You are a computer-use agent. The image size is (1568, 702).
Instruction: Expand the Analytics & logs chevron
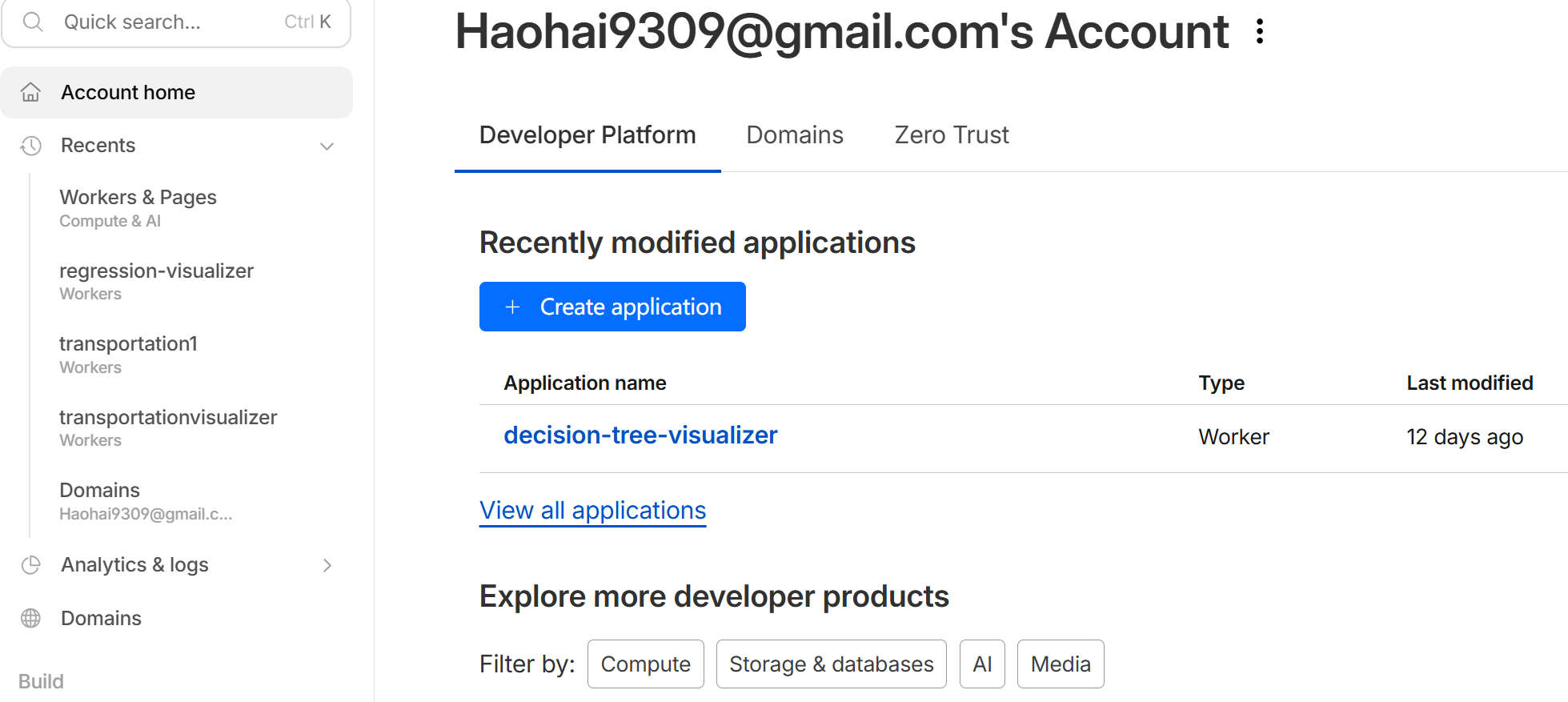(327, 565)
